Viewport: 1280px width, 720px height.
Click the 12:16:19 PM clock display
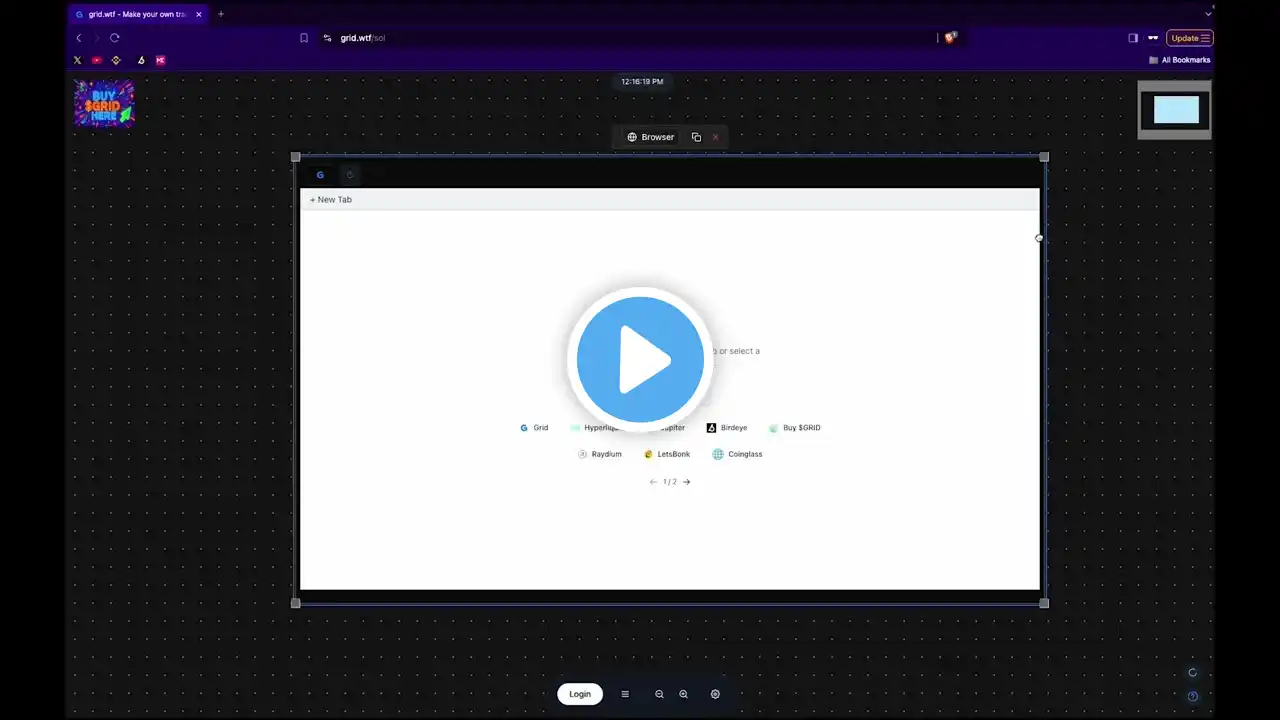[x=642, y=82]
